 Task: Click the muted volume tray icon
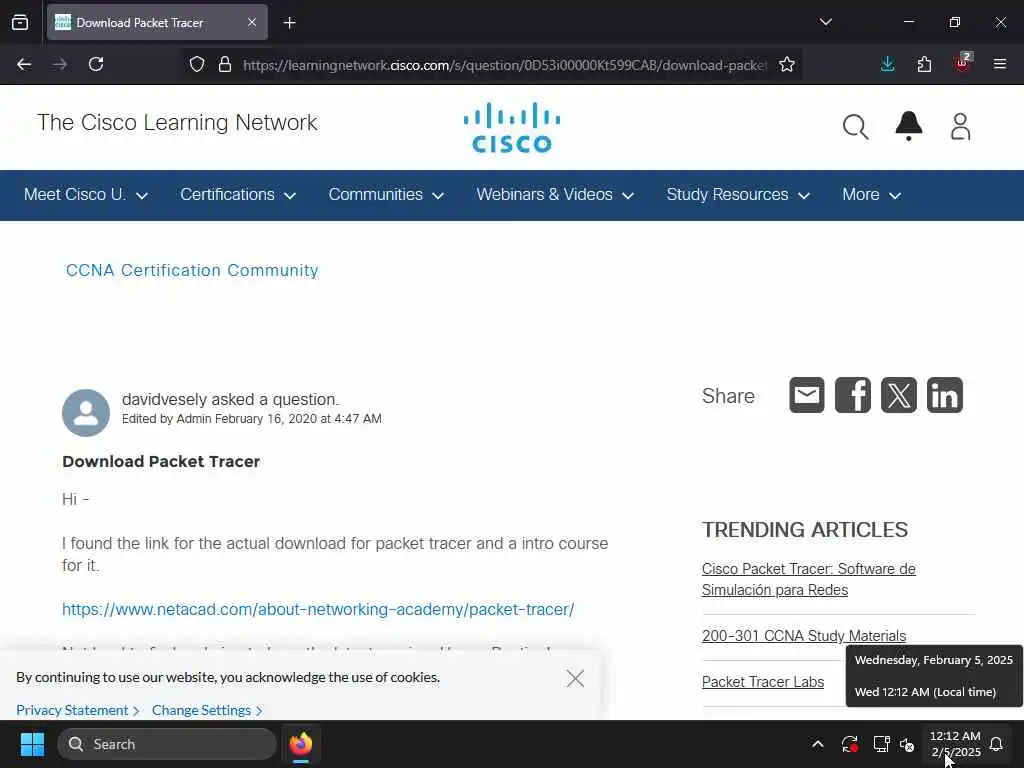[906, 744]
